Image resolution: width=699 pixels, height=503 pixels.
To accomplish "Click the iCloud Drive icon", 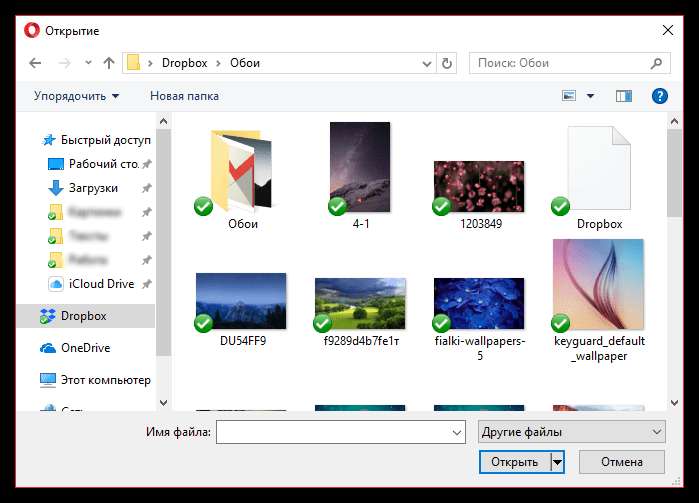I will pyautogui.click(x=56, y=284).
